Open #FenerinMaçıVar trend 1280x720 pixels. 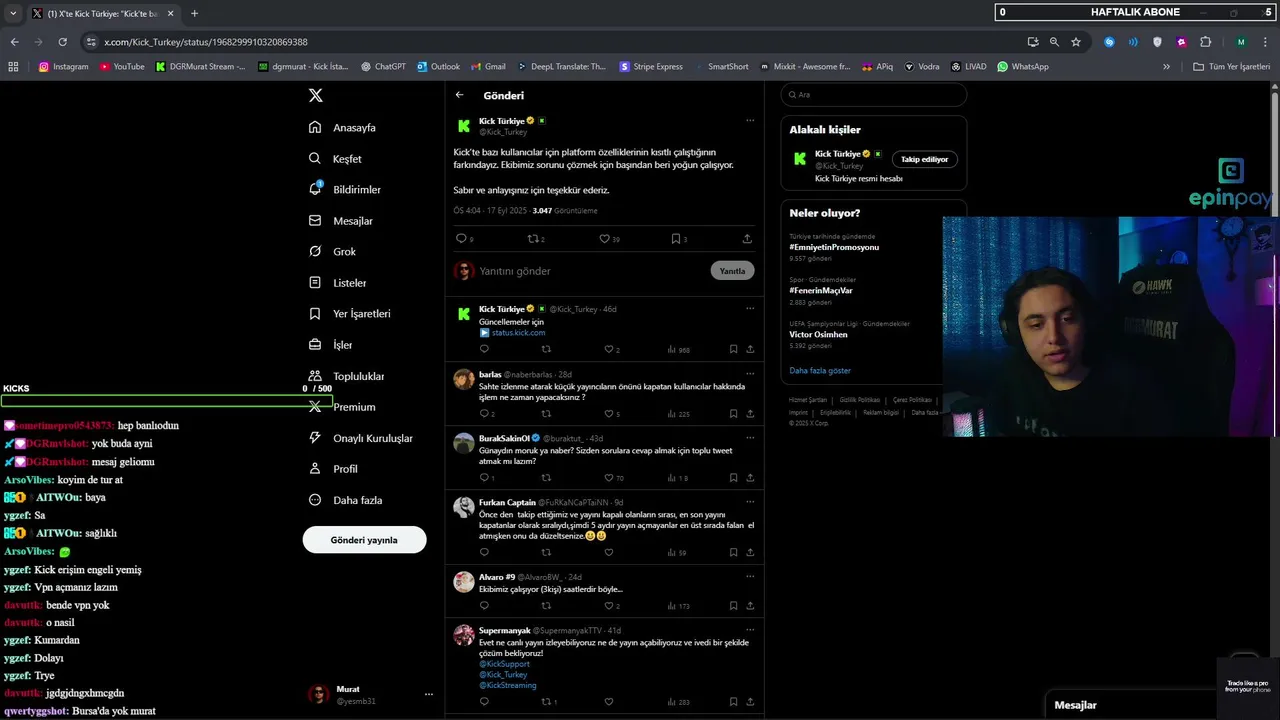(x=821, y=290)
